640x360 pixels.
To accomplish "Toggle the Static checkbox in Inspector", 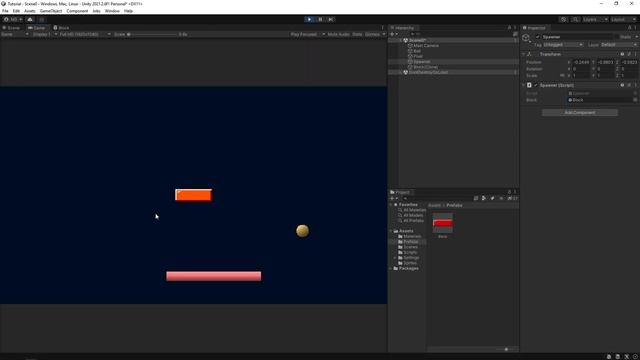I will 617,37.
